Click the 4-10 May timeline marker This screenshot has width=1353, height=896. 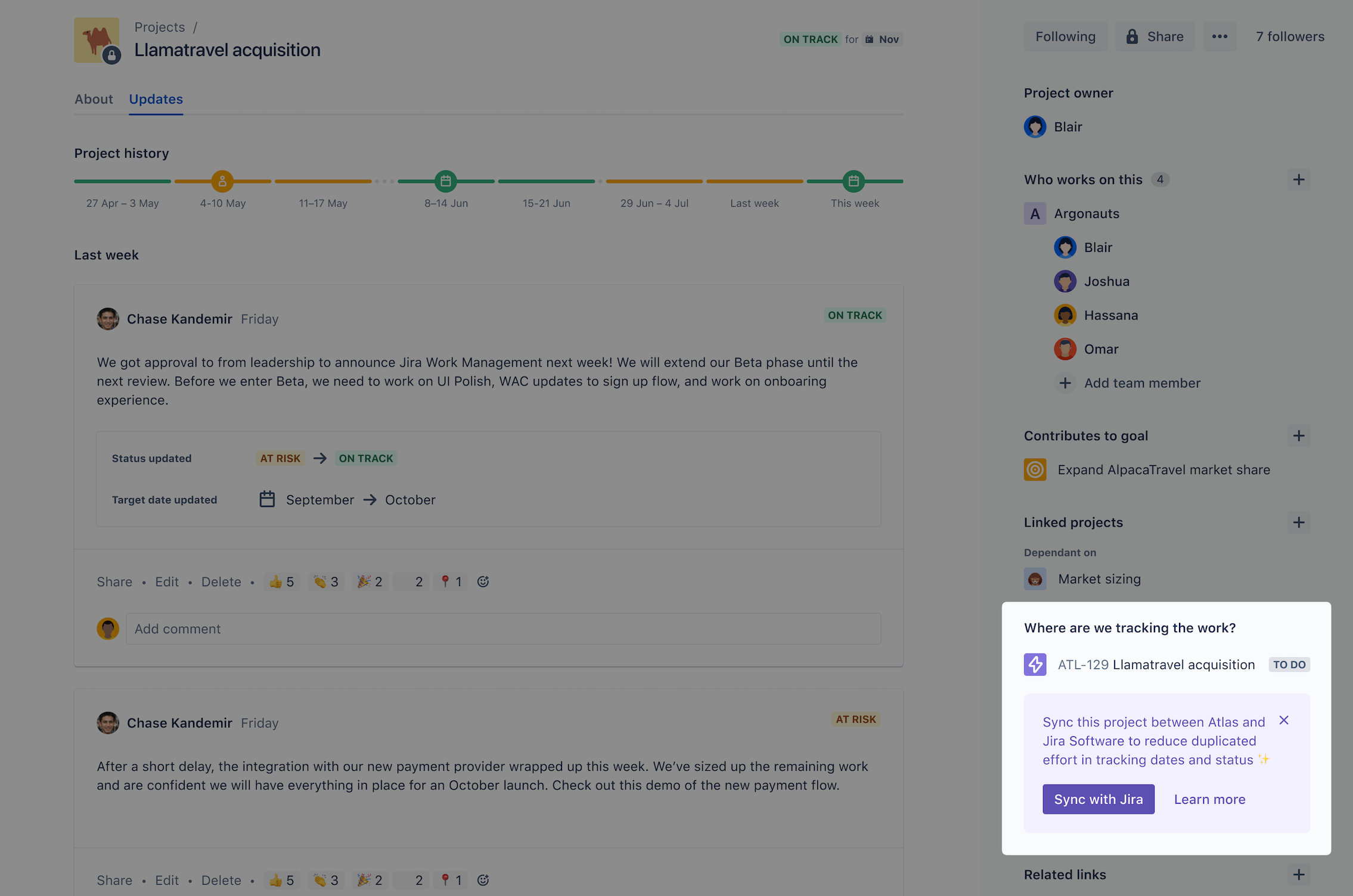(222, 181)
